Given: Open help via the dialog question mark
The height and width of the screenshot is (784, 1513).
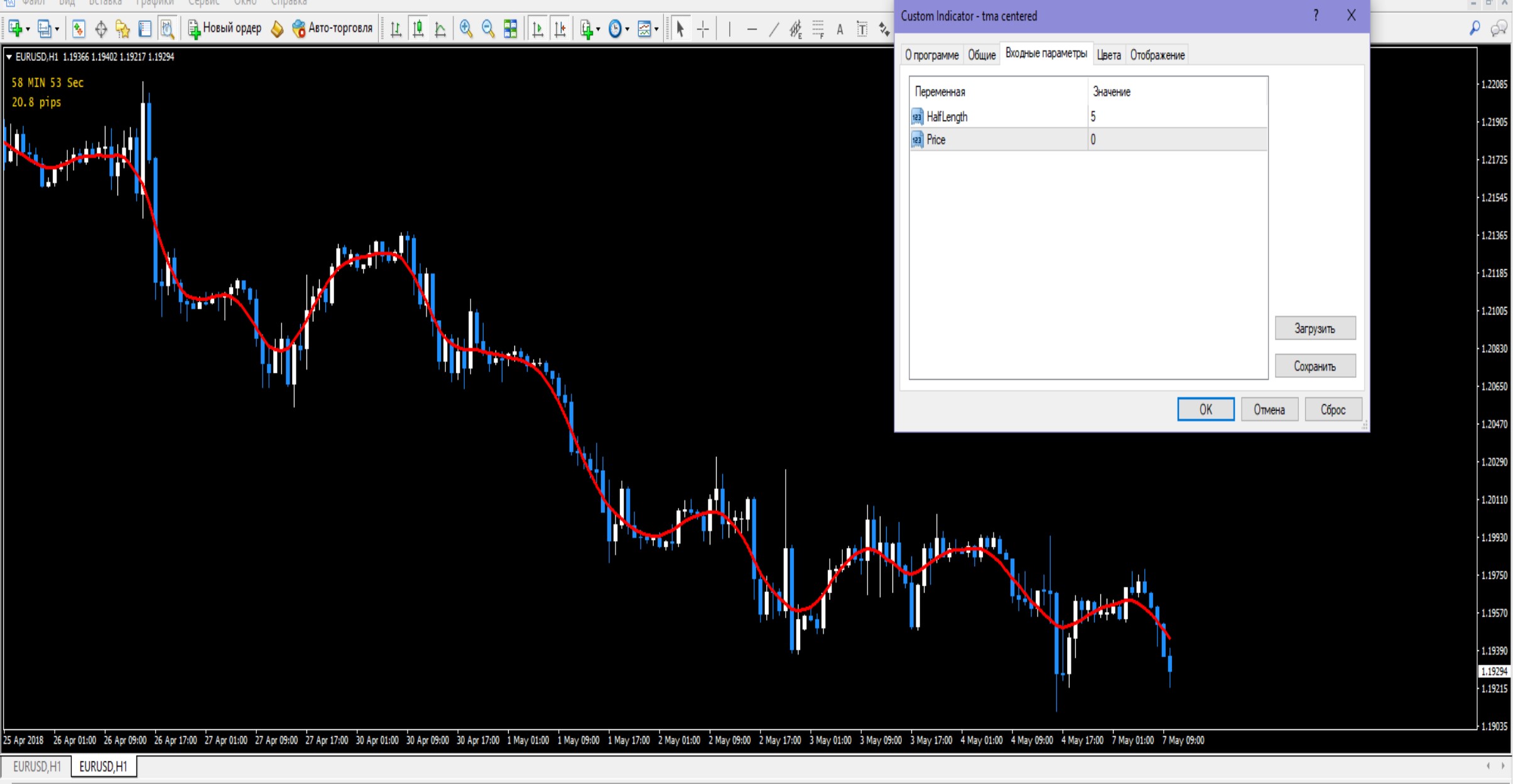Looking at the screenshot, I should 1316,16.
